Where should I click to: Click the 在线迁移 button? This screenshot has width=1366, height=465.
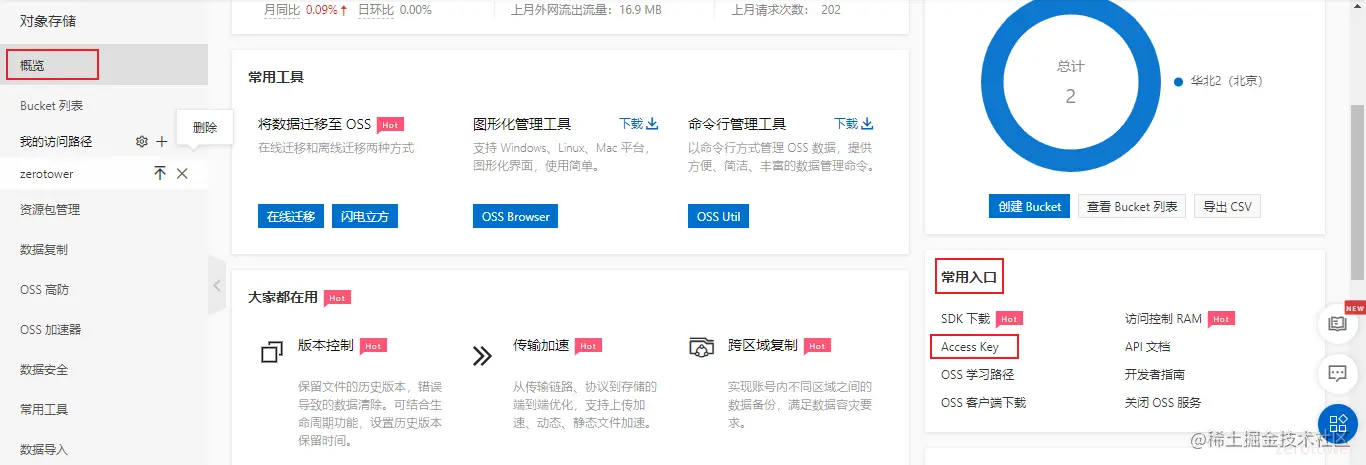291,216
